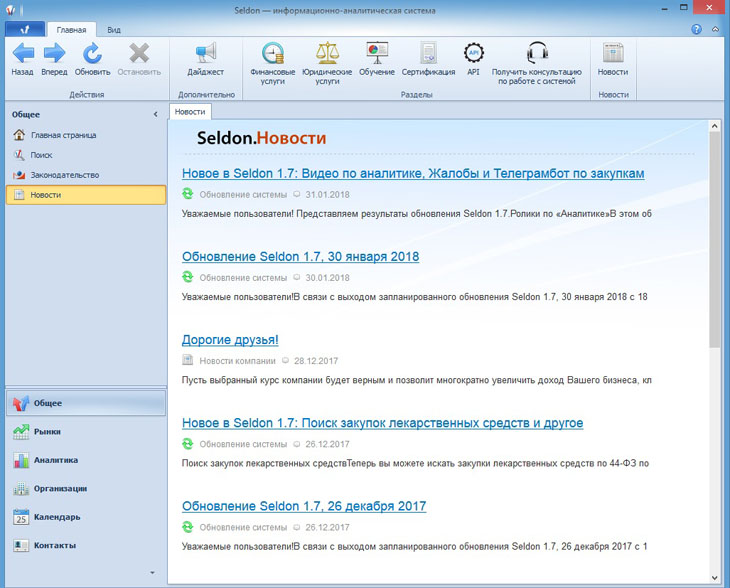
Task: Open Поиск in the sidebar
Action: (x=86, y=155)
